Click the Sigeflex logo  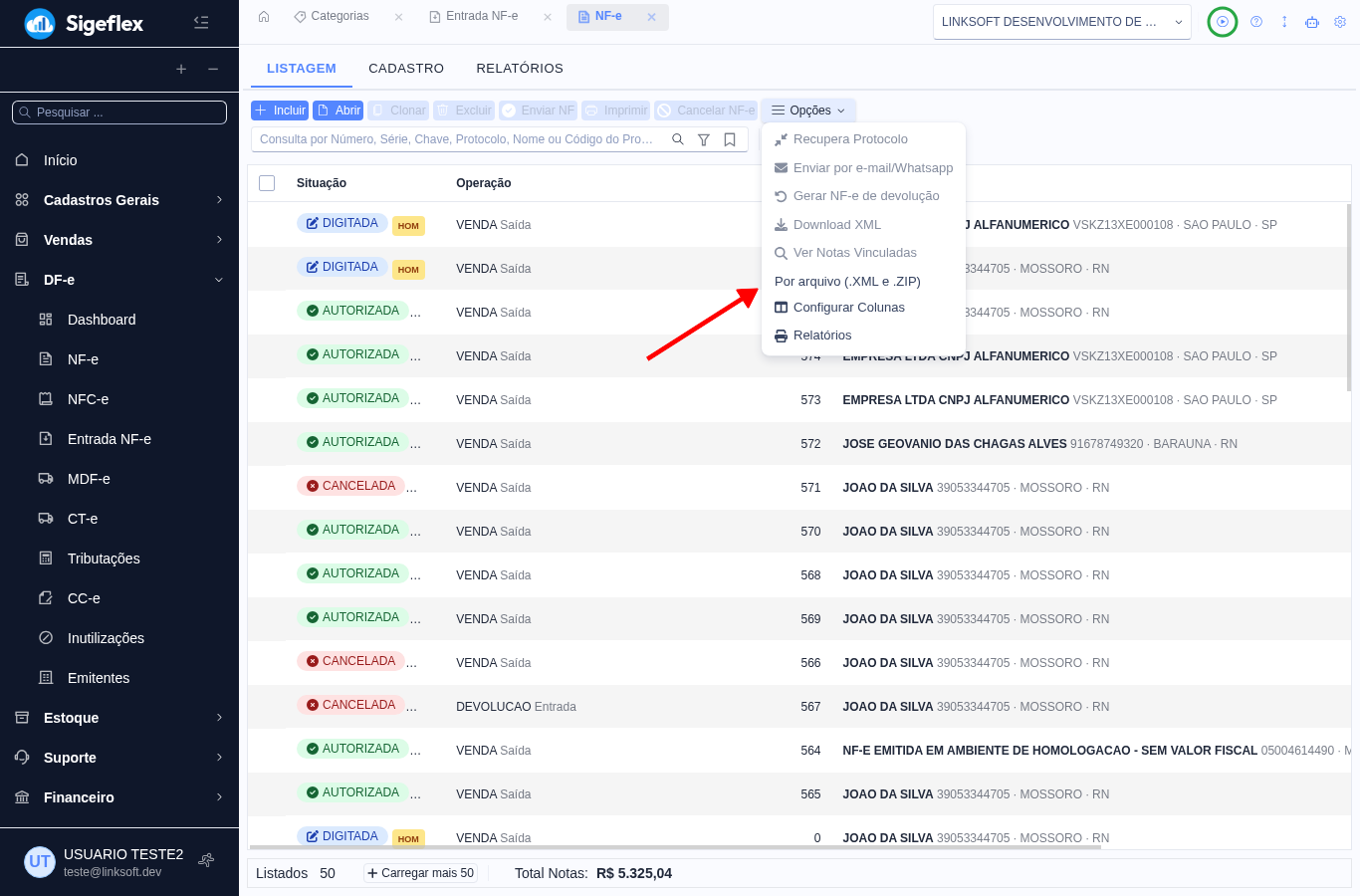[85, 23]
